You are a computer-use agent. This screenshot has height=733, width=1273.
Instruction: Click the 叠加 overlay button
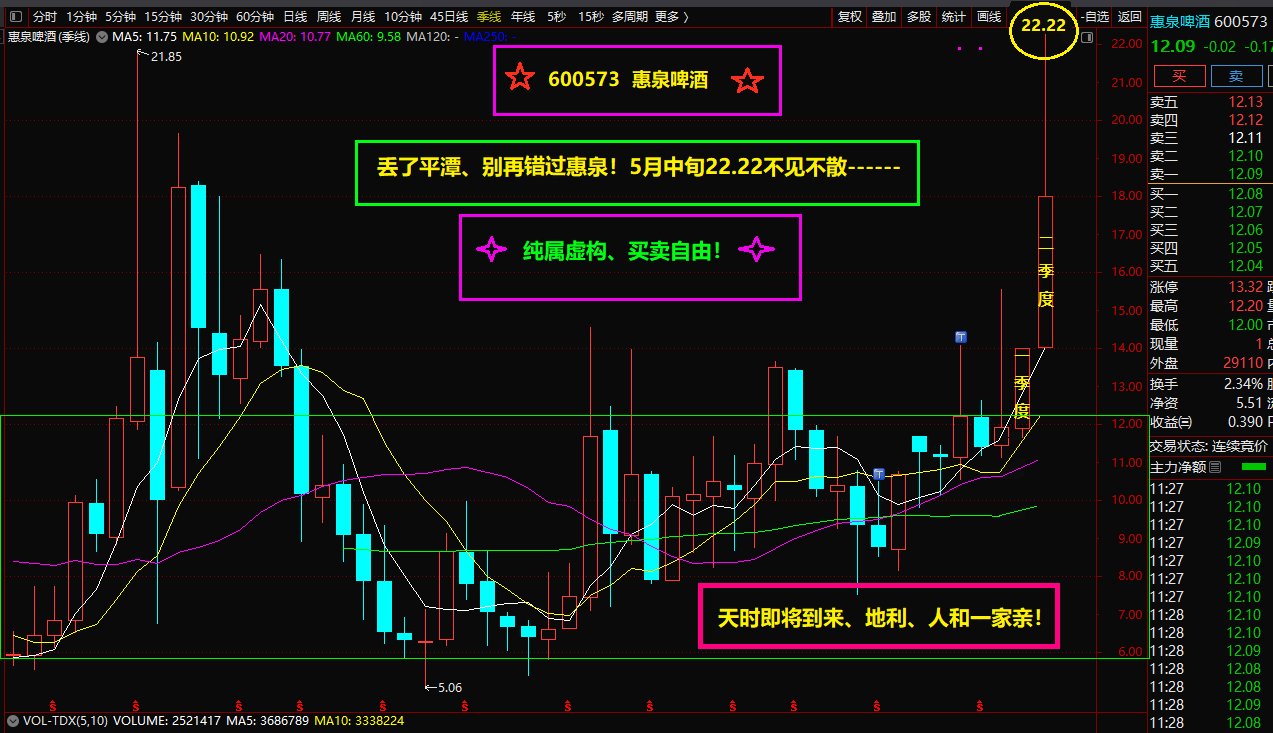884,17
